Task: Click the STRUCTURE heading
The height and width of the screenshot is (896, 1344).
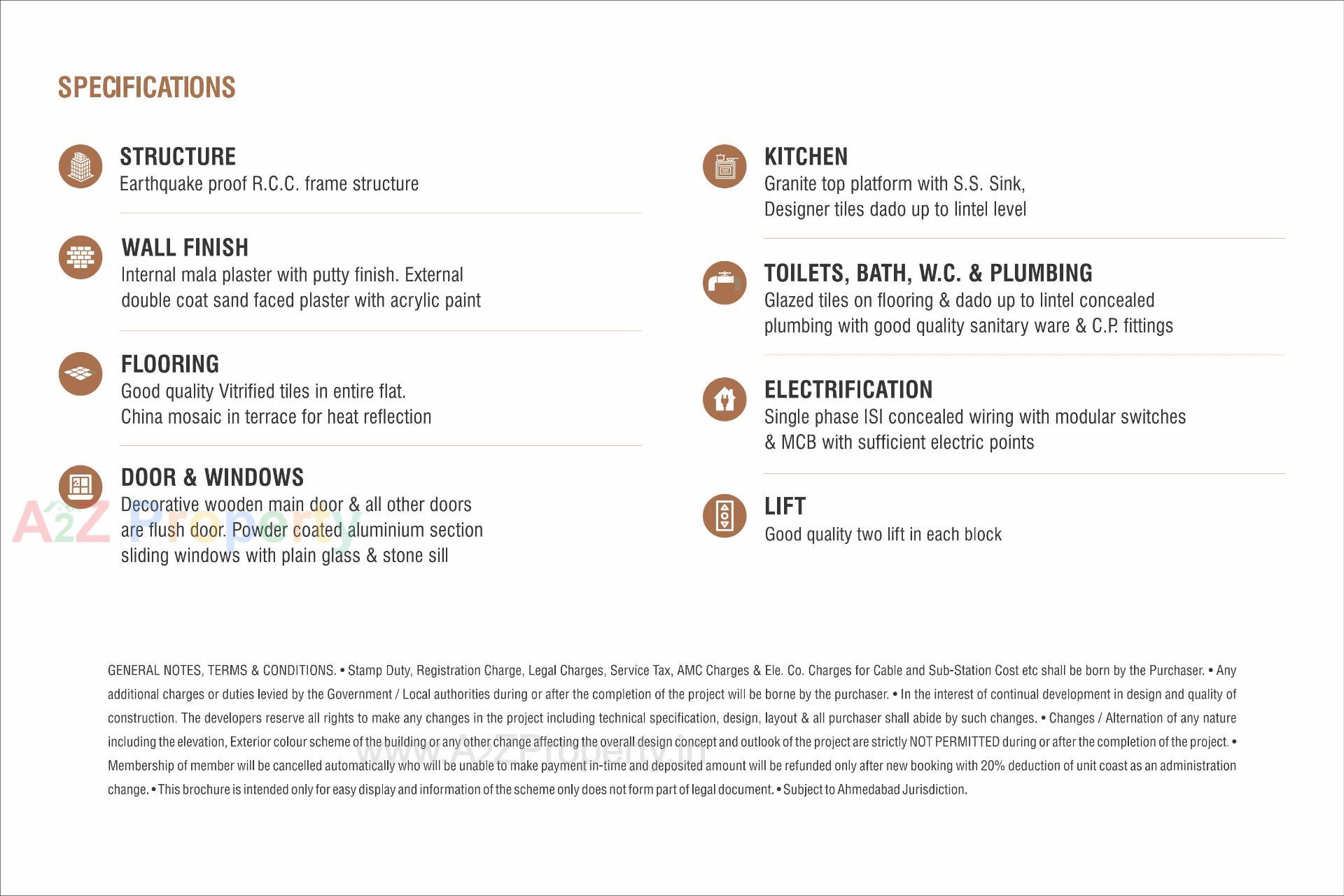Action: click(x=178, y=156)
